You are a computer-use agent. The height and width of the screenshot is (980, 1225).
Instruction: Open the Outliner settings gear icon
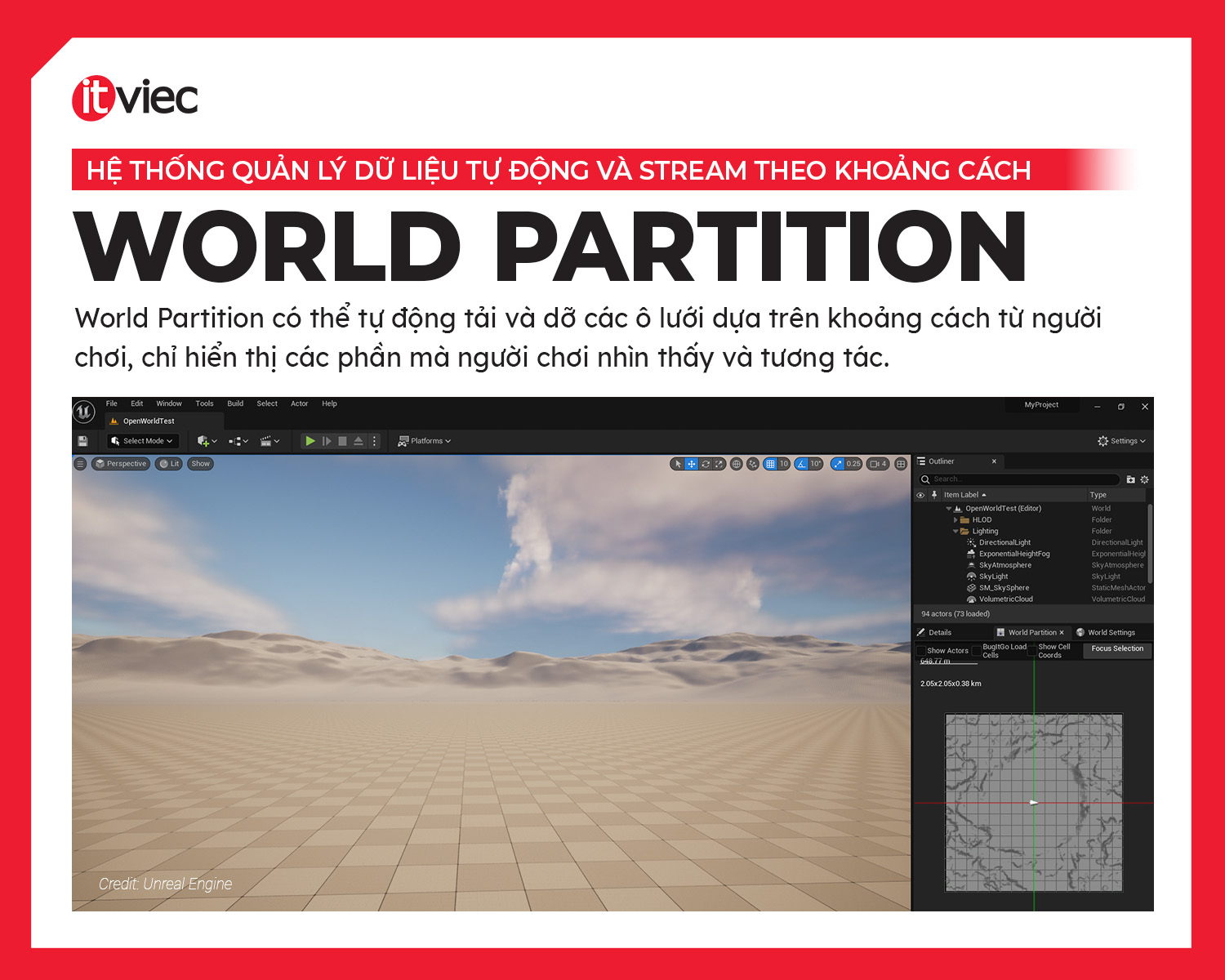click(x=1144, y=479)
